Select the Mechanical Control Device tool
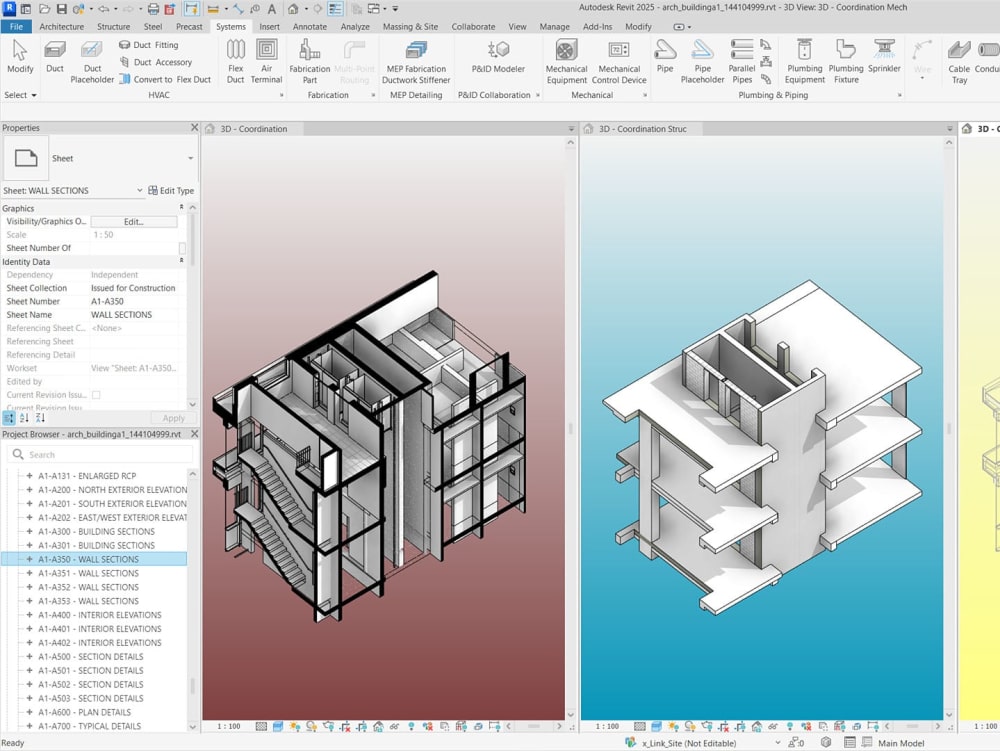 [619, 62]
